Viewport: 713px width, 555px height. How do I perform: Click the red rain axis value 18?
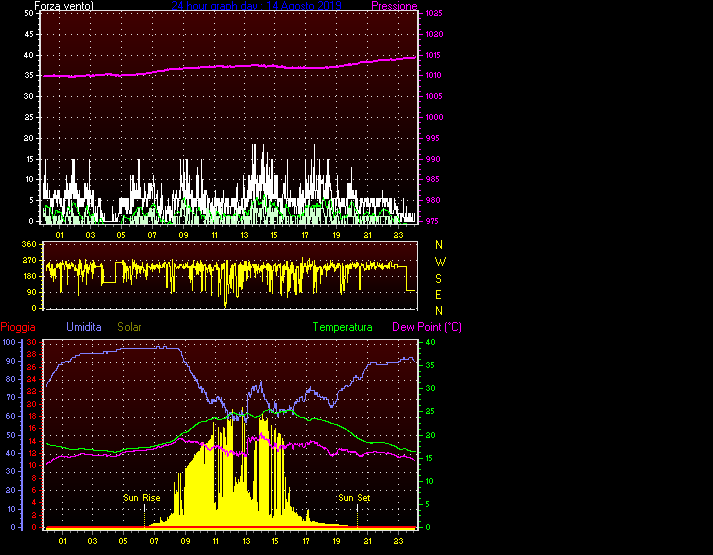[31, 416]
